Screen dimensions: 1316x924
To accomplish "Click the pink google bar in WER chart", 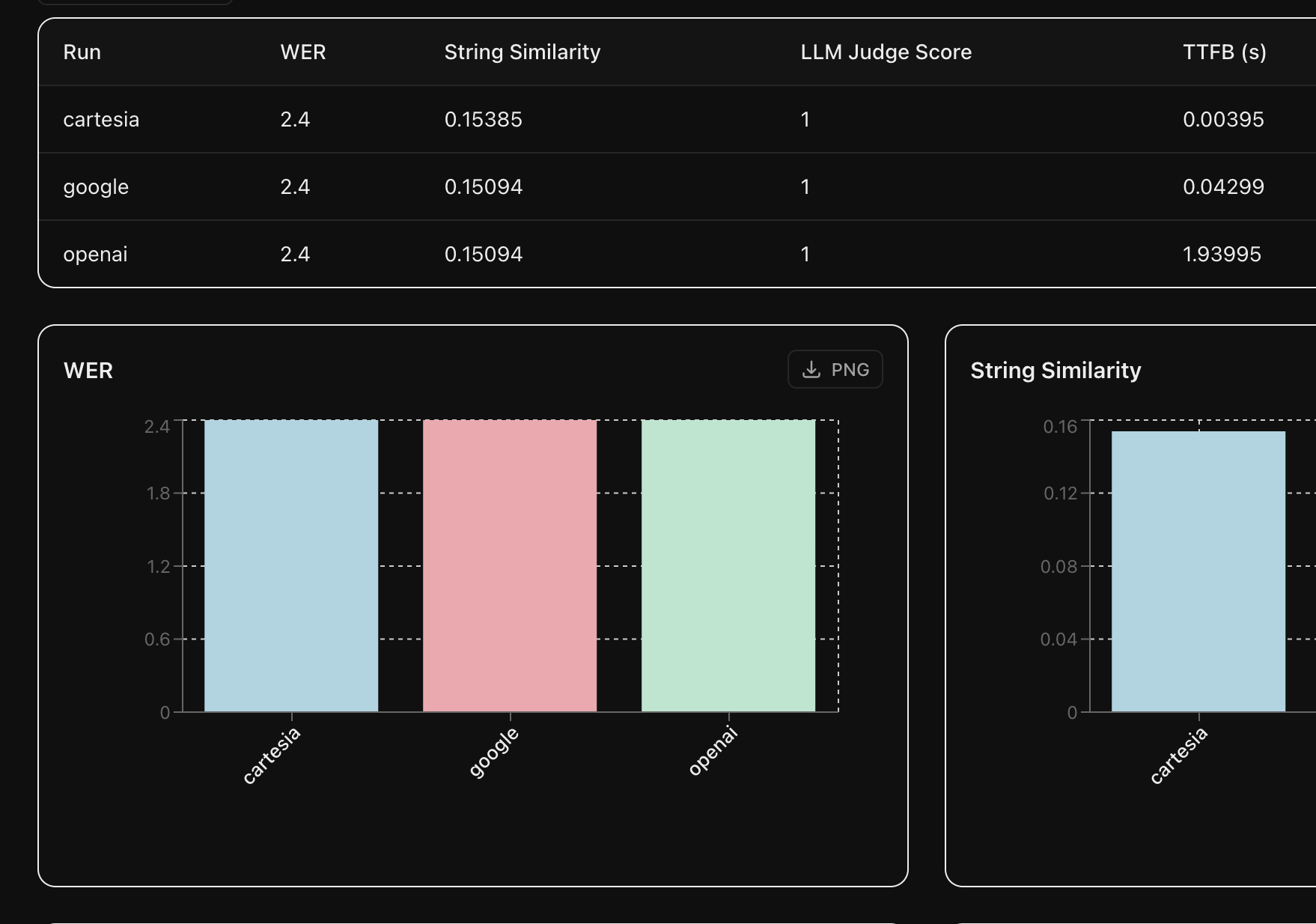I will pos(510,565).
